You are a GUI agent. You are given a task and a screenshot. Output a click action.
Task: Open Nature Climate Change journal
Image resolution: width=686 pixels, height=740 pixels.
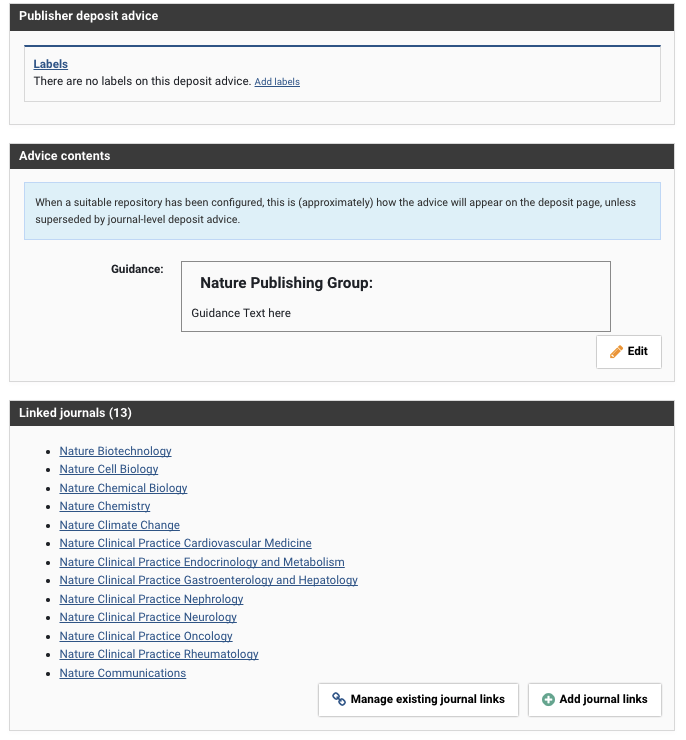coord(120,525)
